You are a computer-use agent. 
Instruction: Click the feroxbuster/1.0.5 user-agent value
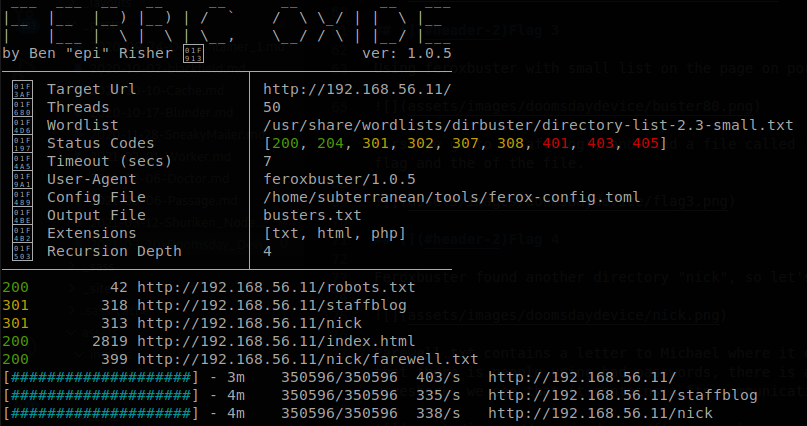[x=339, y=180]
